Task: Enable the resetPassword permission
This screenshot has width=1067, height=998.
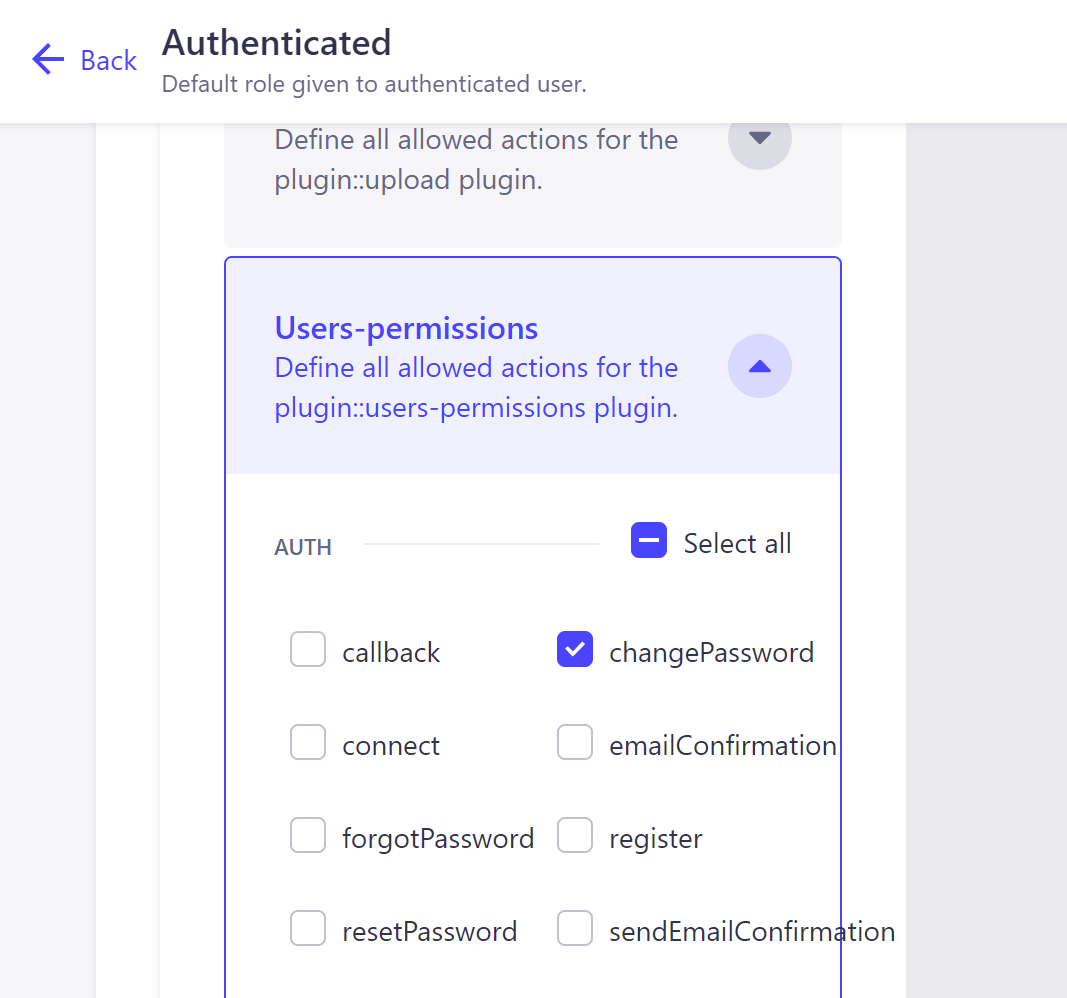Action: (x=308, y=928)
